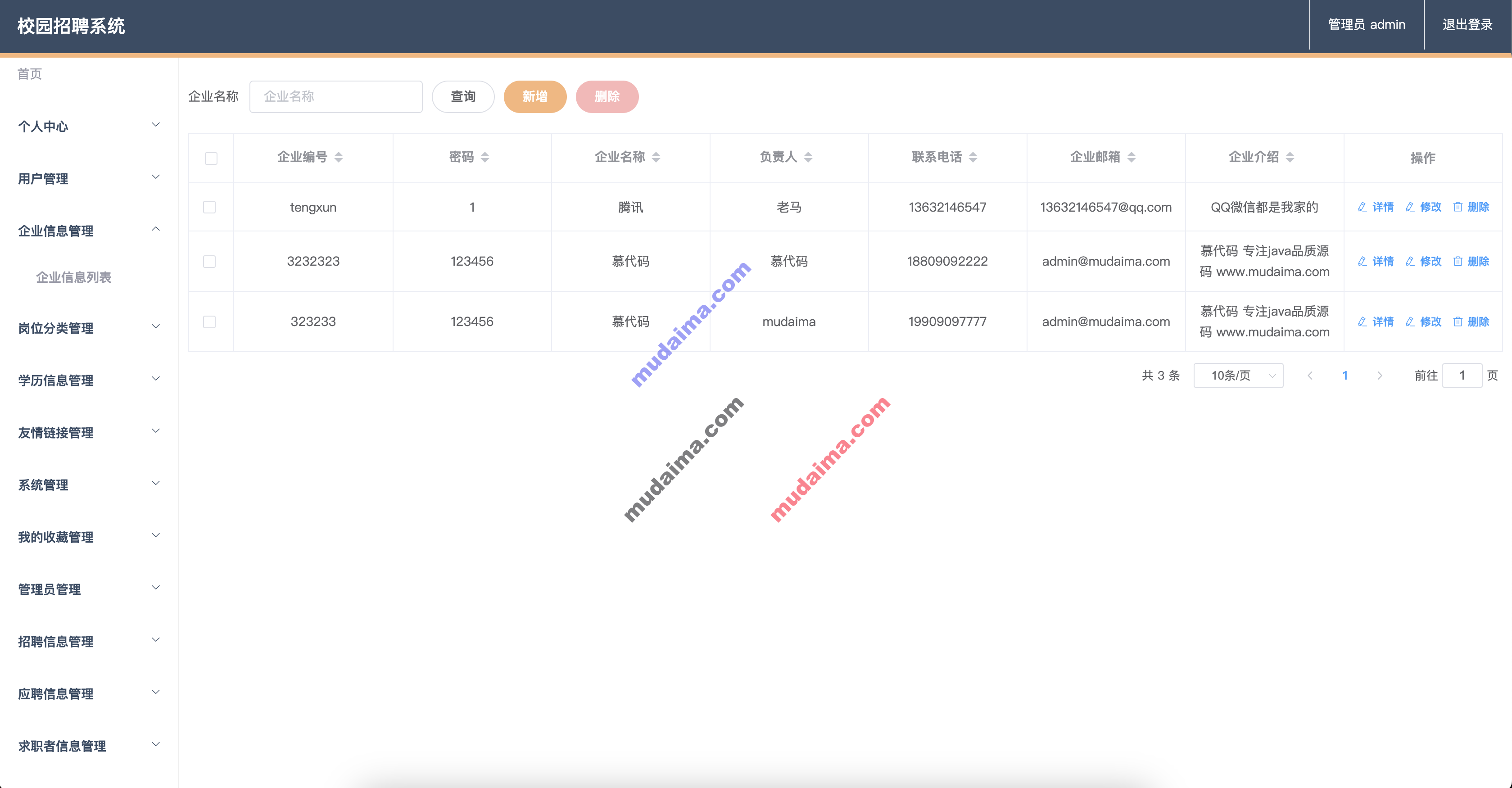The height and width of the screenshot is (788, 1512).
Task: Expand 用户管理 sidebar menu
Action: tap(89, 178)
